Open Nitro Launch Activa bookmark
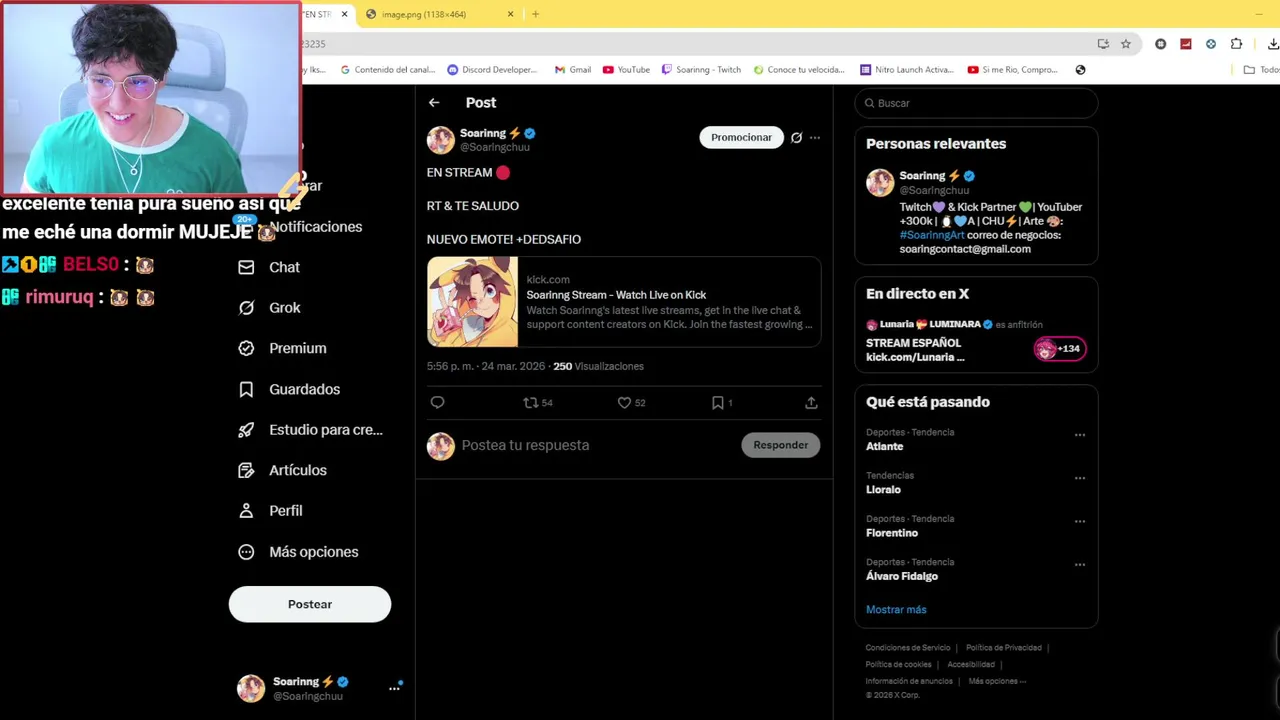1280x720 pixels. (x=907, y=70)
